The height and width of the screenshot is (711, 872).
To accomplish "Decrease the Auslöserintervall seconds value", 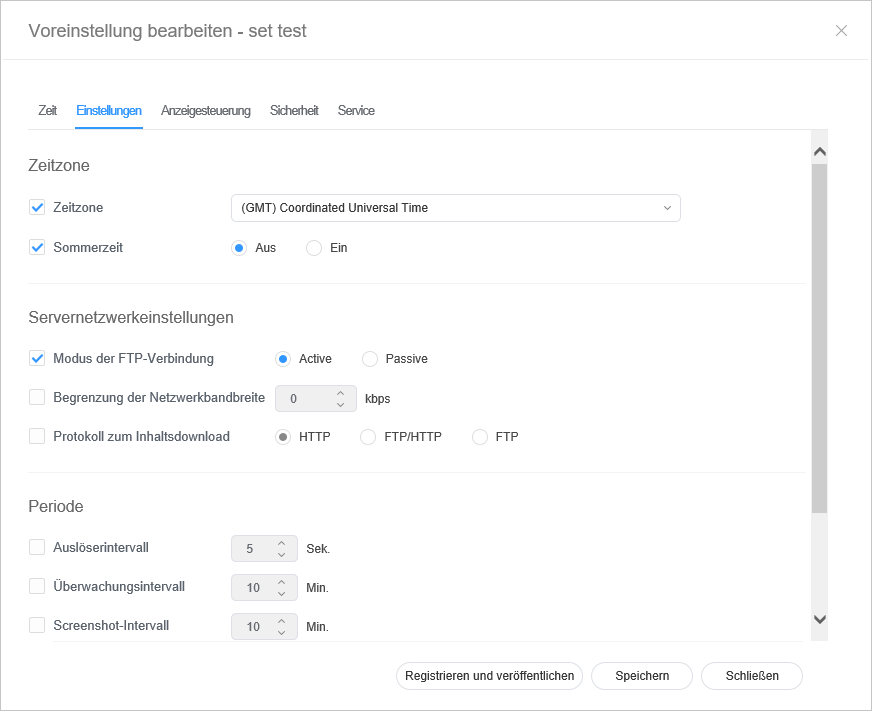I will [281, 554].
